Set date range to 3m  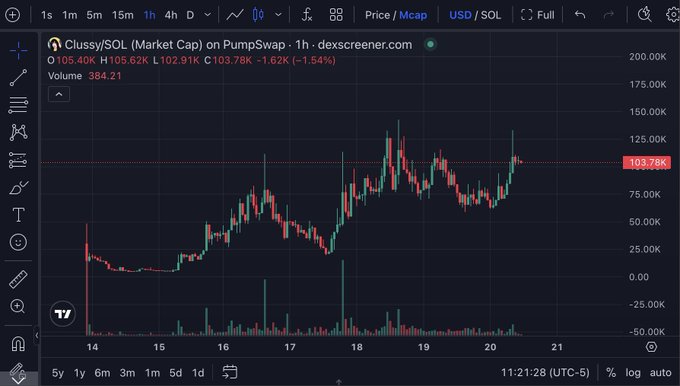(x=128, y=373)
